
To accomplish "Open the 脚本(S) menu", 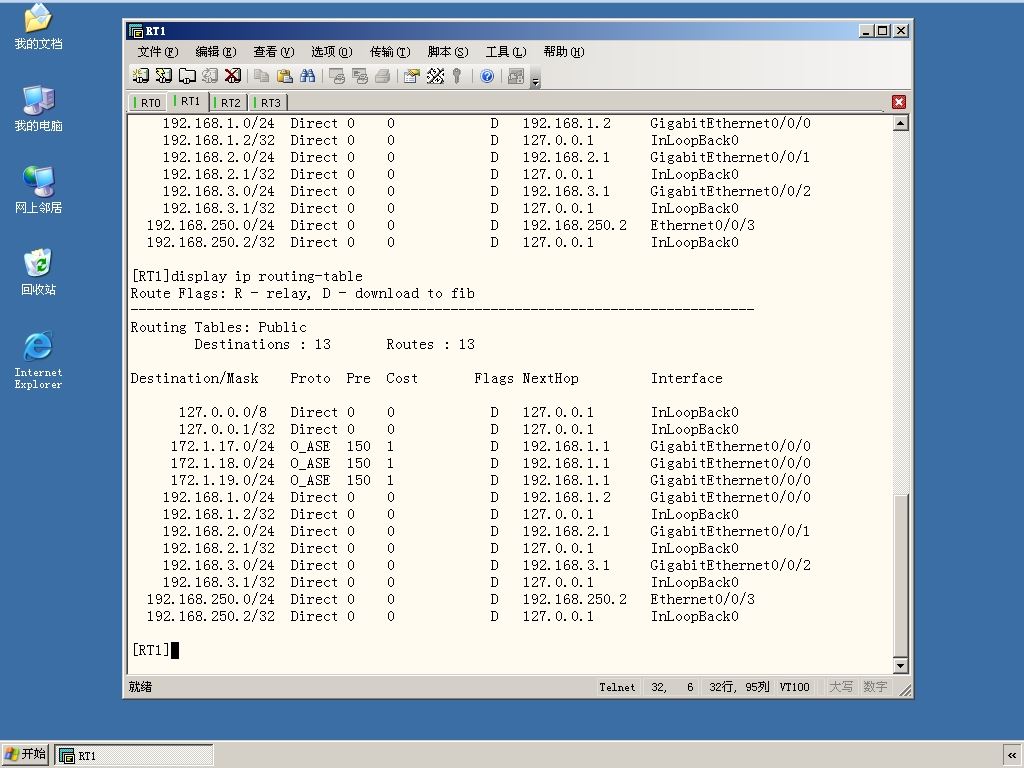I will tap(448, 52).
